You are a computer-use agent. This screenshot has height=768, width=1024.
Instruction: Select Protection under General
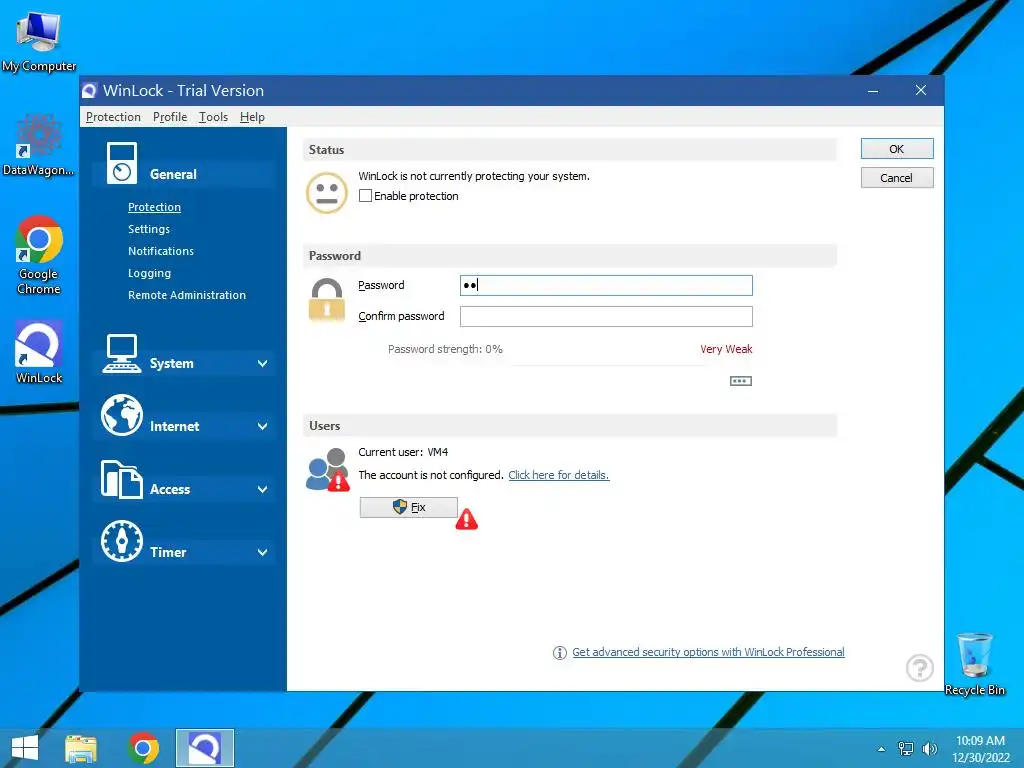[x=154, y=207]
